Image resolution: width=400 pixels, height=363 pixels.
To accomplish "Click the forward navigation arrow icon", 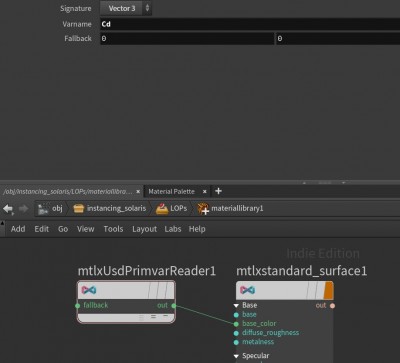I will point(24,209).
